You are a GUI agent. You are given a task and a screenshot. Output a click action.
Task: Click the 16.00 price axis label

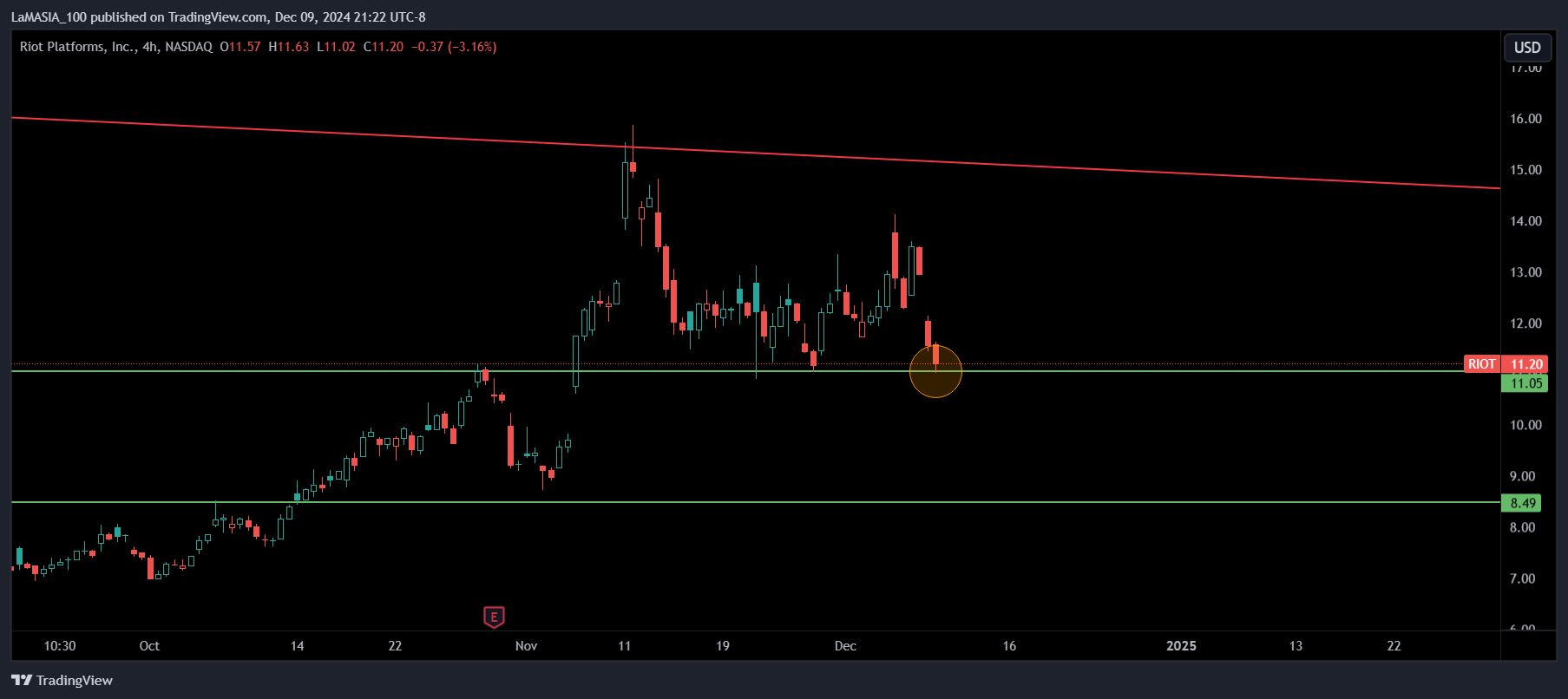1525,119
